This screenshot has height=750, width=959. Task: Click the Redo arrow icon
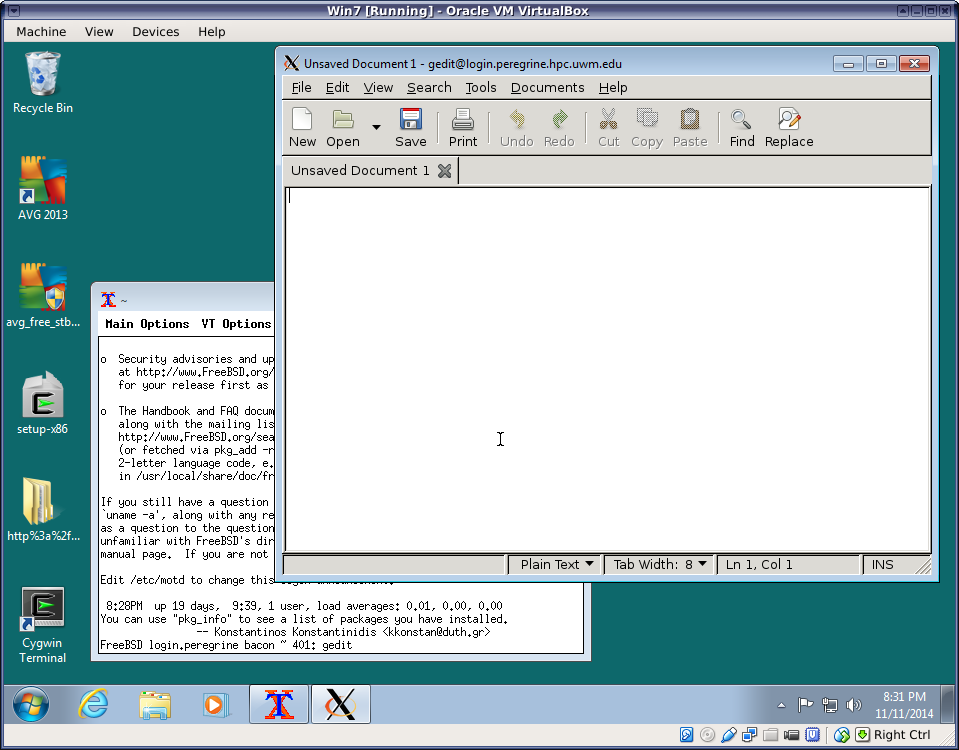[559, 128]
